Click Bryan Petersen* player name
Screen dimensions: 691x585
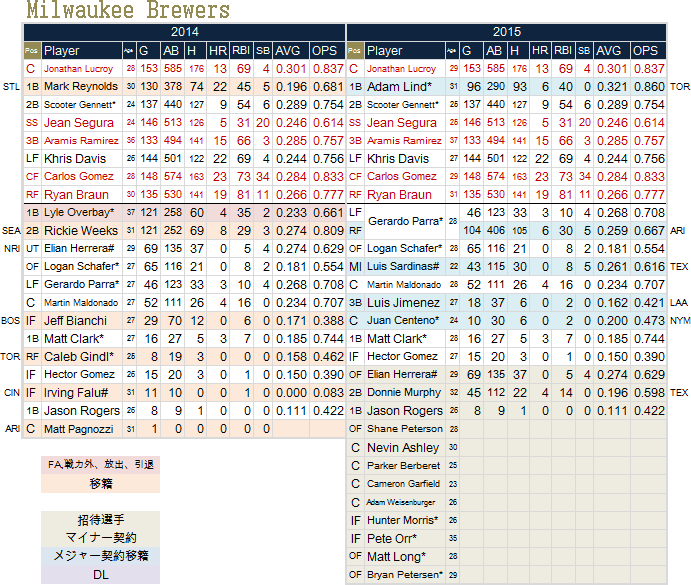coord(405,575)
